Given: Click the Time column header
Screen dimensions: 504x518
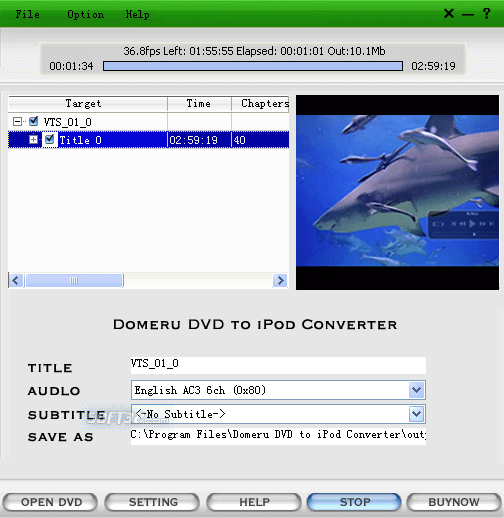Looking at the screenshot, I should pyautogui.click(x=199, y=104).
